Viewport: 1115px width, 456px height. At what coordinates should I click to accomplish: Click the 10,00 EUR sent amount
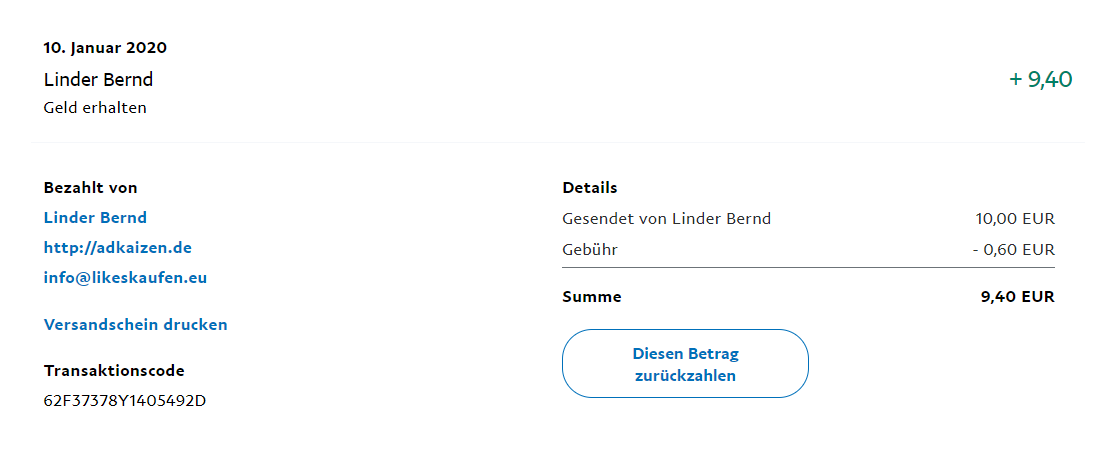[1015, 219]
